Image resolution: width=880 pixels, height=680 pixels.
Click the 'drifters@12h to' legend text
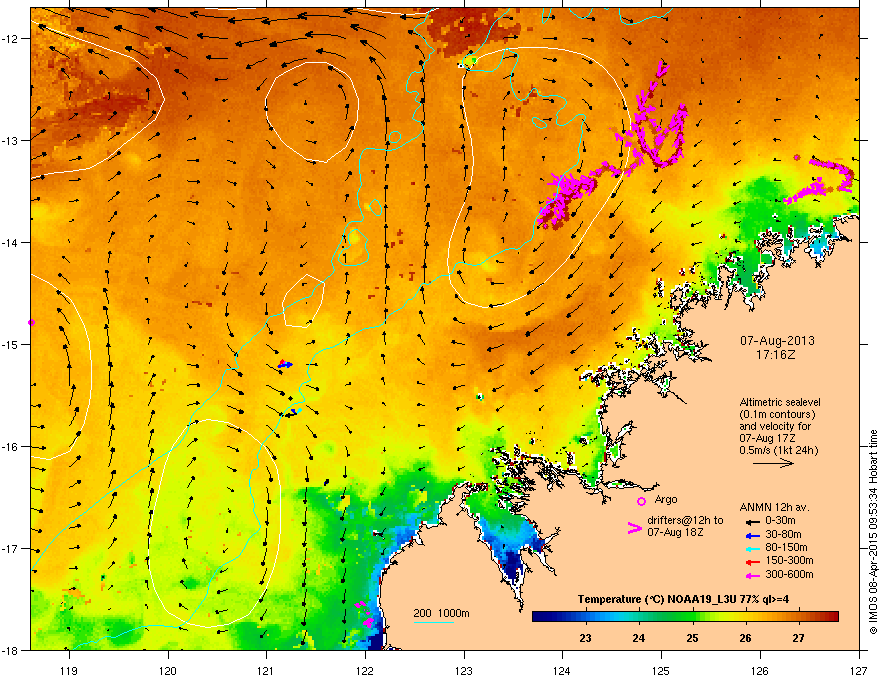[x=685, y=520]
